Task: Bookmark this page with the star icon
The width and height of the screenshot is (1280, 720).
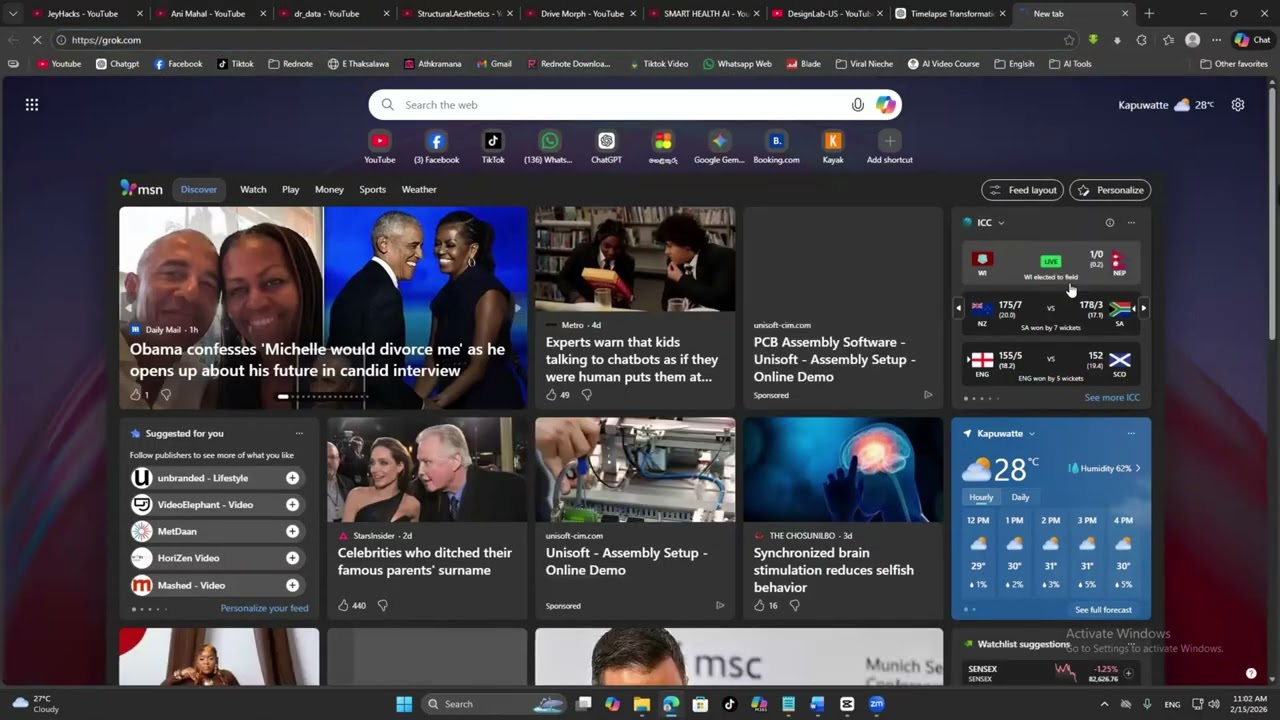Action: pos(1069,40)
